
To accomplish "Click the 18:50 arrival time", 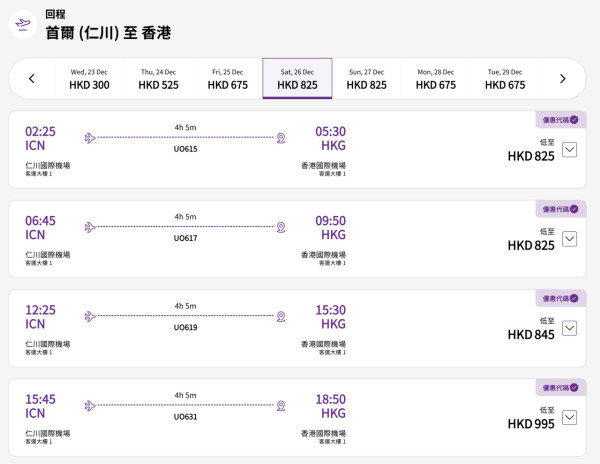I will tap(330, 399).
